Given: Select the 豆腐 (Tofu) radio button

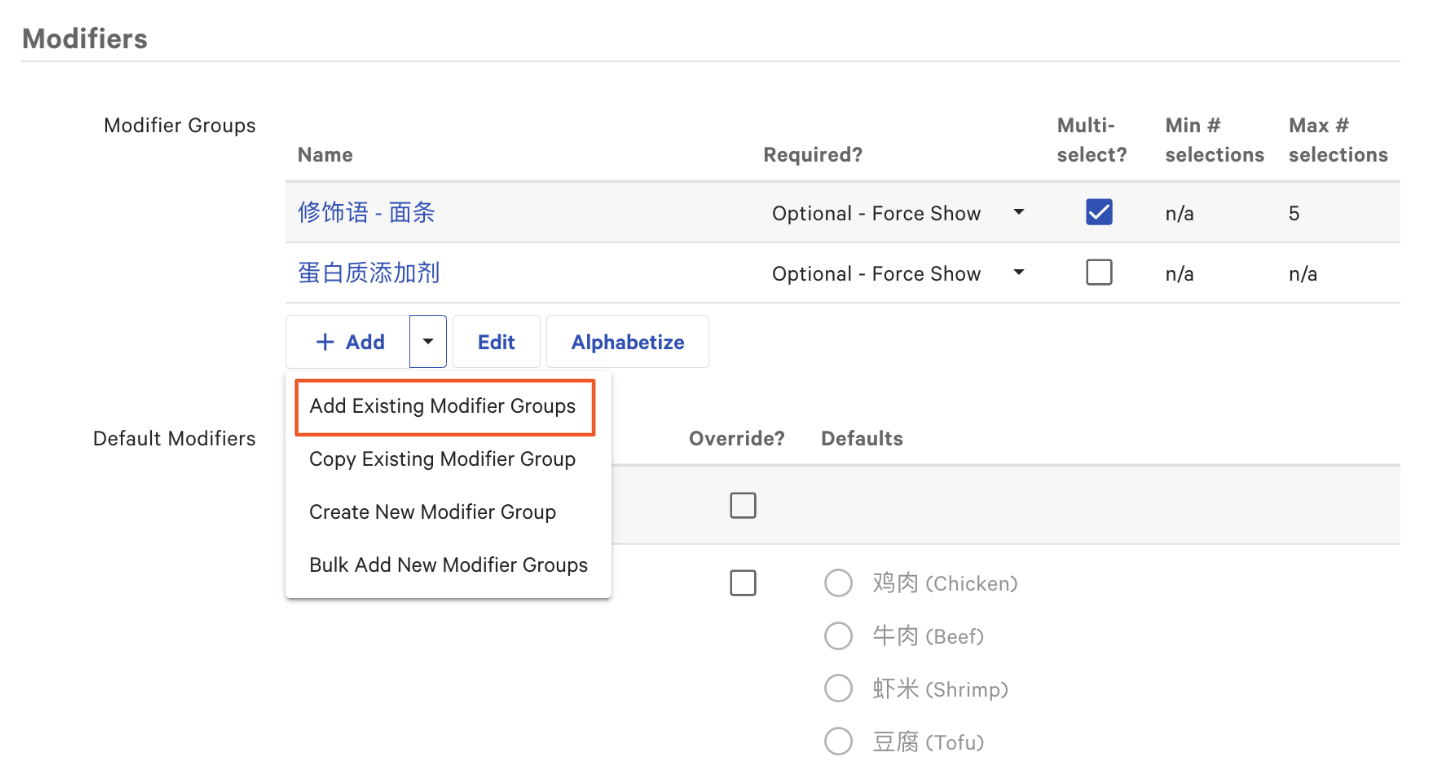Looking at the screenshot, I should point(838,741).
